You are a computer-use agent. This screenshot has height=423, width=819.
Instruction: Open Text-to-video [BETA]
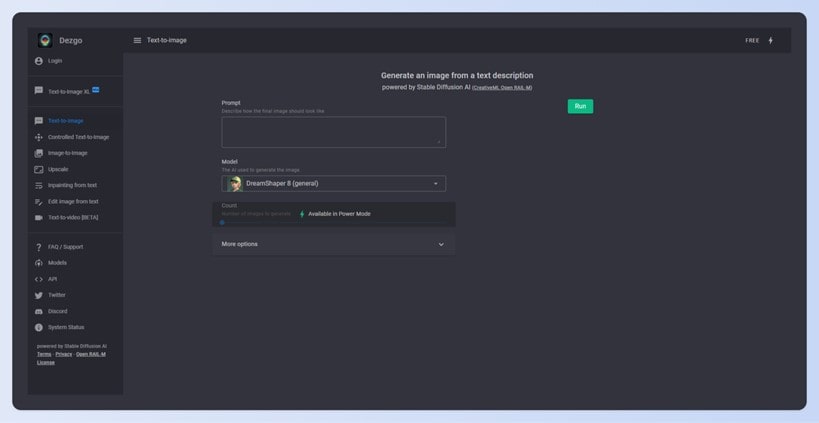click(73, 217)
